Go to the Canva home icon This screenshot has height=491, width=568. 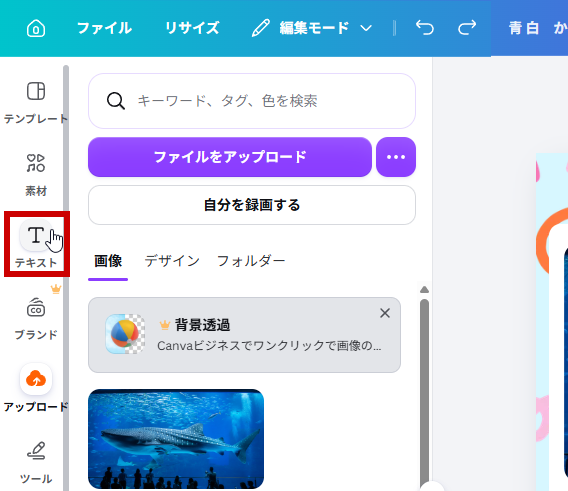pos(36,28)
